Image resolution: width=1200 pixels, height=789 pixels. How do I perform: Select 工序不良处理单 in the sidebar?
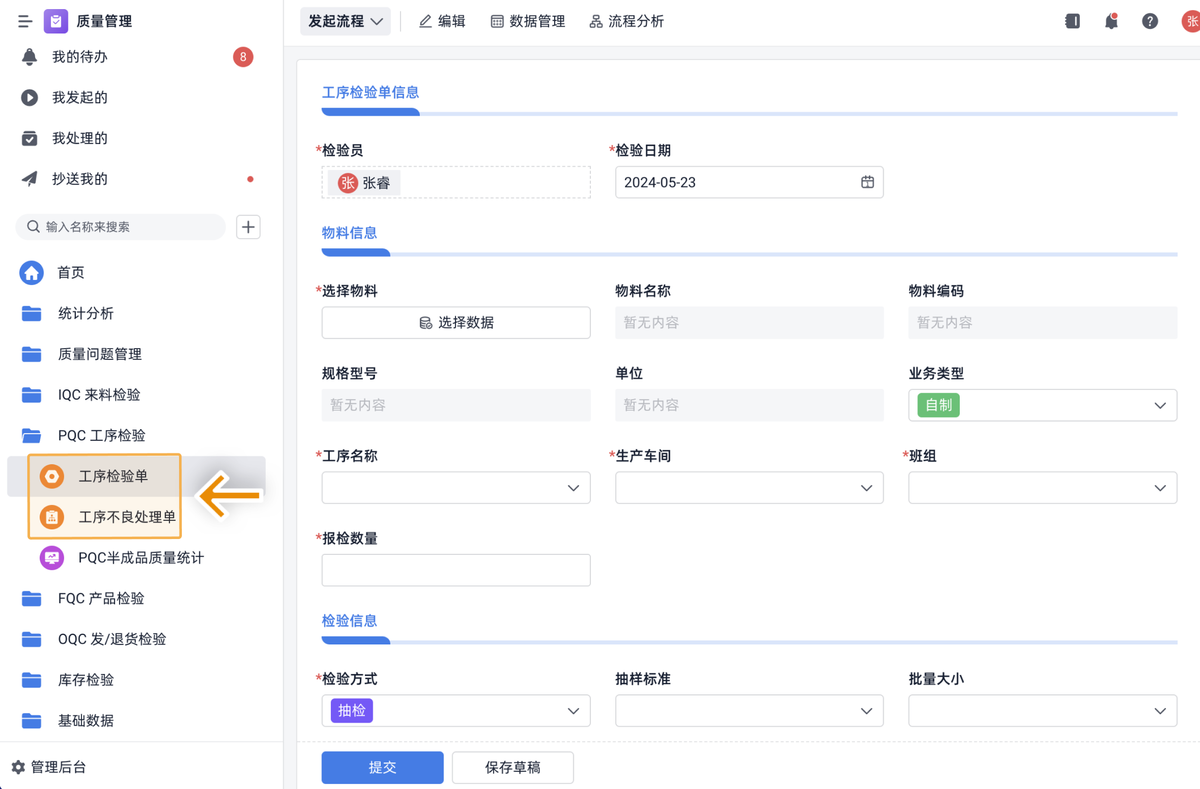point(127,517)
